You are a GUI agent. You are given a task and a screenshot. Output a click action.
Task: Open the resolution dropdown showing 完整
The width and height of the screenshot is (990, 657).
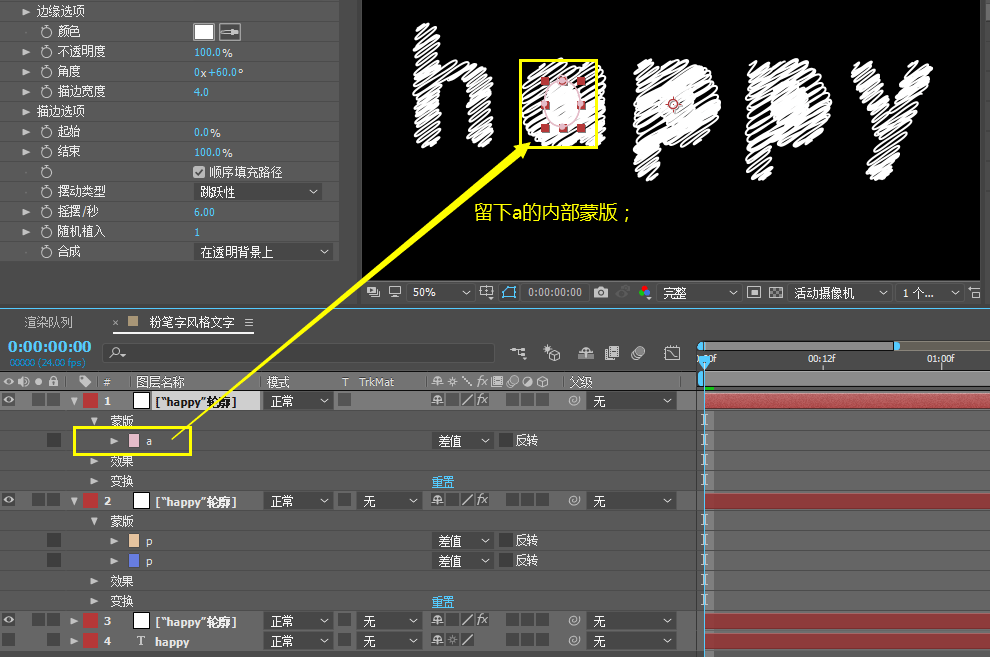tap(700, 292)
